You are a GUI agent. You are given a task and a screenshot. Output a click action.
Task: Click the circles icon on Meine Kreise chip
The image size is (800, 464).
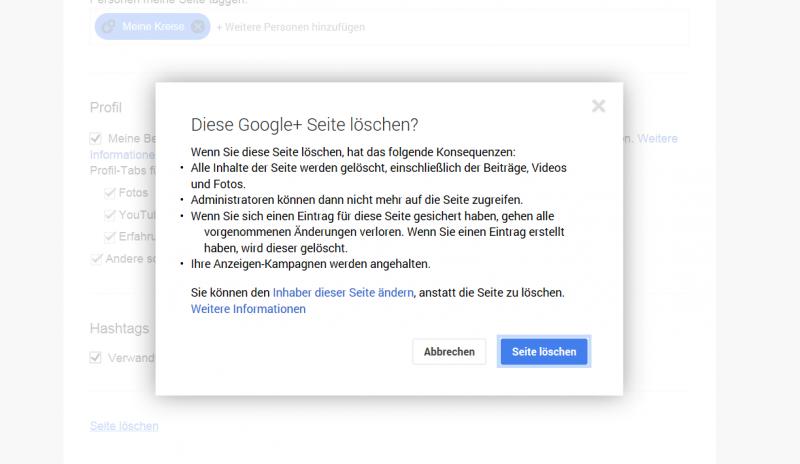pyautogui.click(x=108, y=27)
